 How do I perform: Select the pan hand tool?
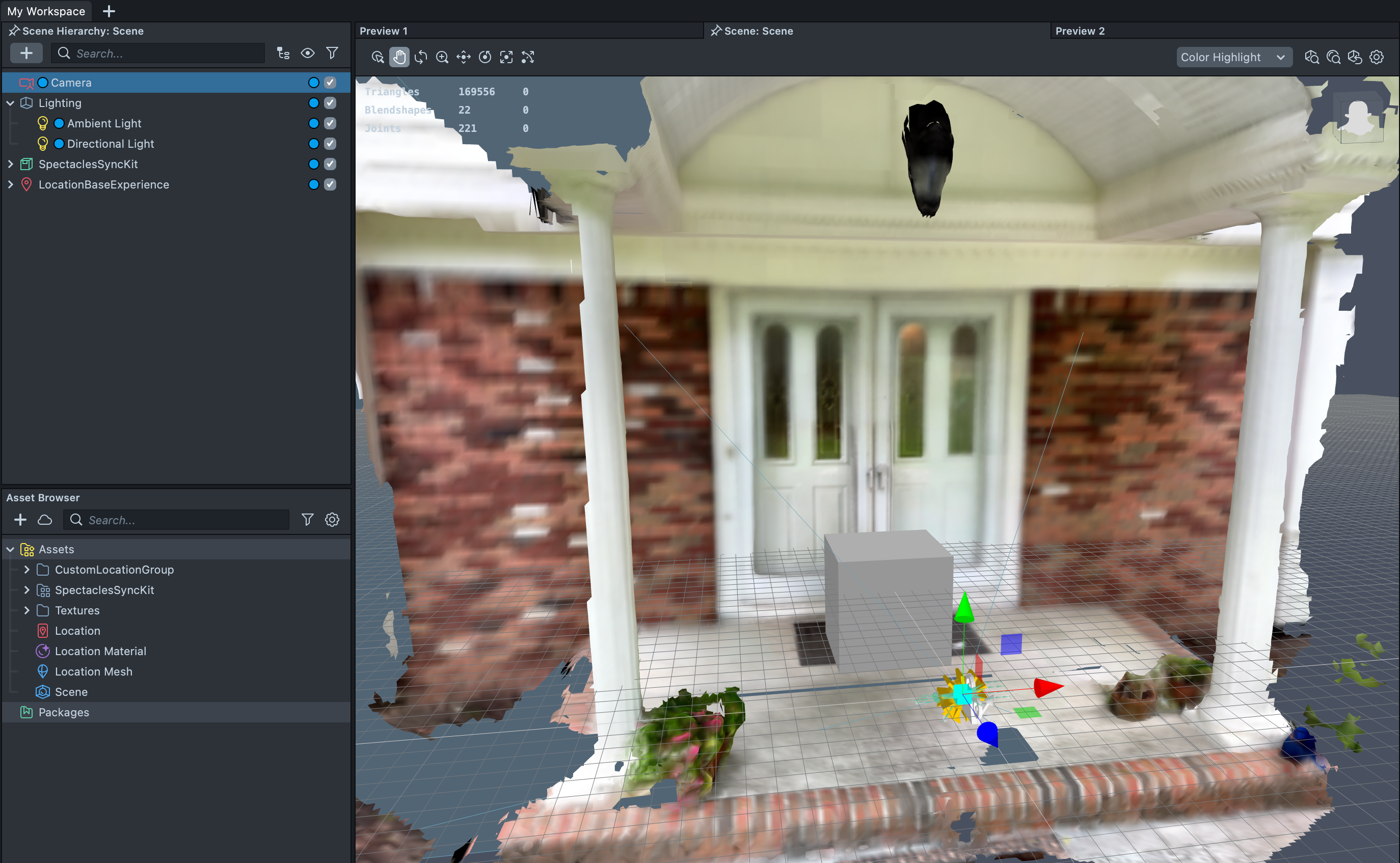pos(399,57)
